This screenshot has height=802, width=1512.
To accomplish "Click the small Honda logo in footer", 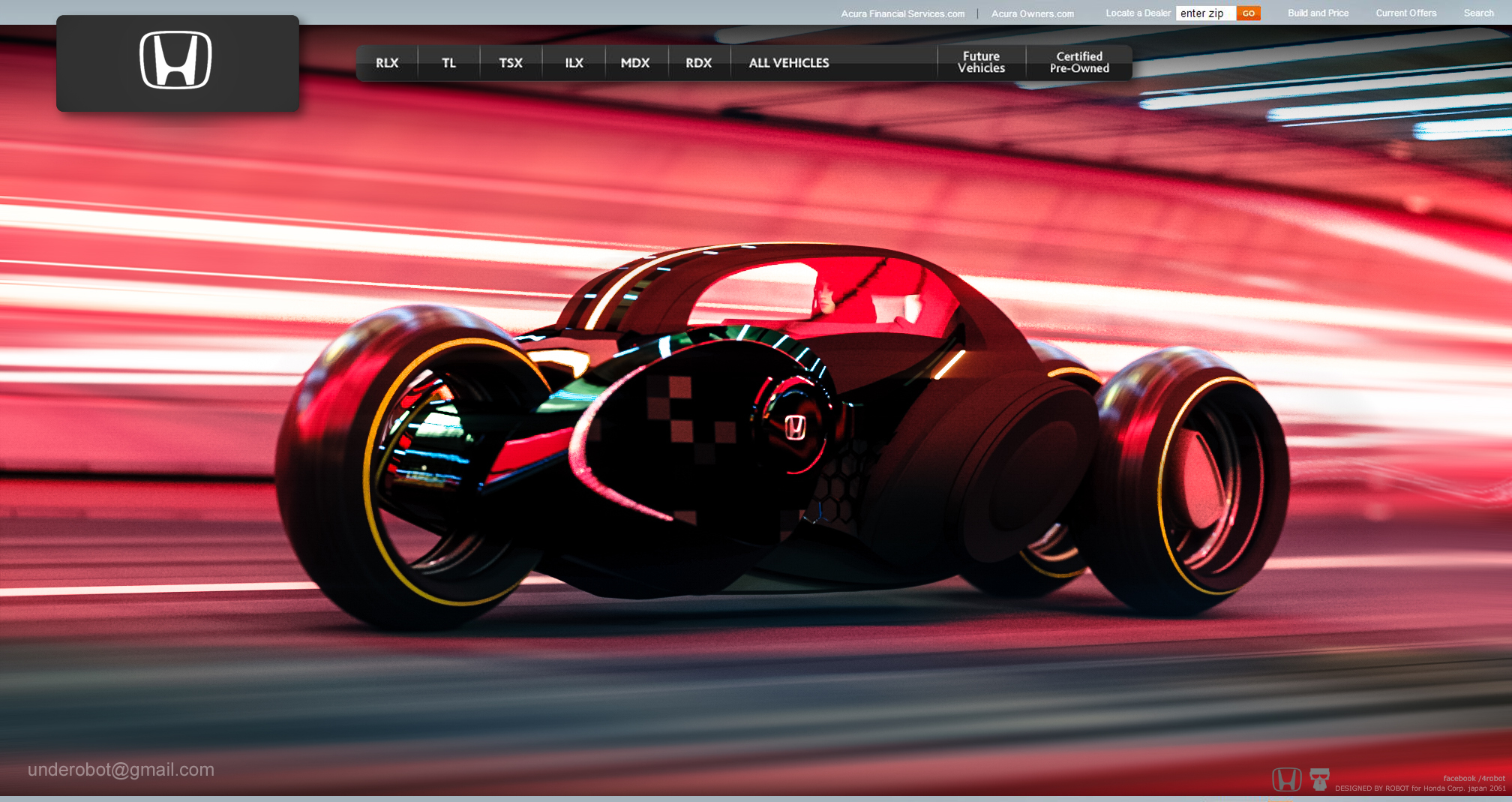I will pos(1287,780).
